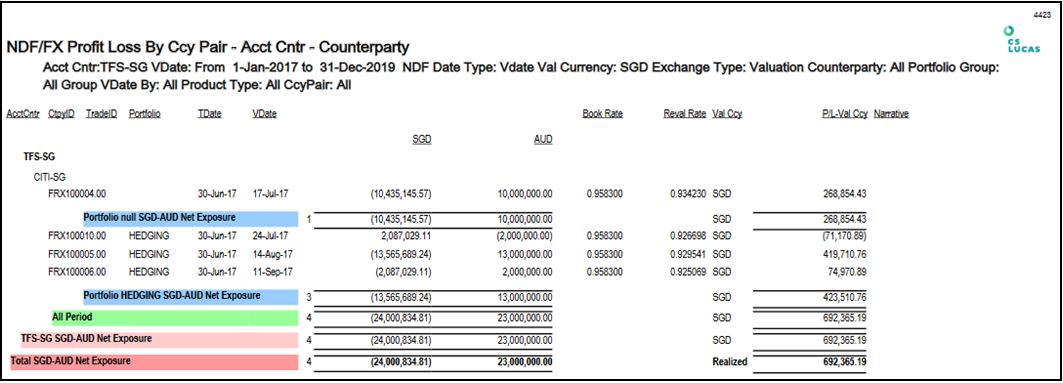The width and height of the screenshot is (1063, 383).
Task: Click the red Total SGD-AUD Net Exposure bar
Action: pos(153,362)
